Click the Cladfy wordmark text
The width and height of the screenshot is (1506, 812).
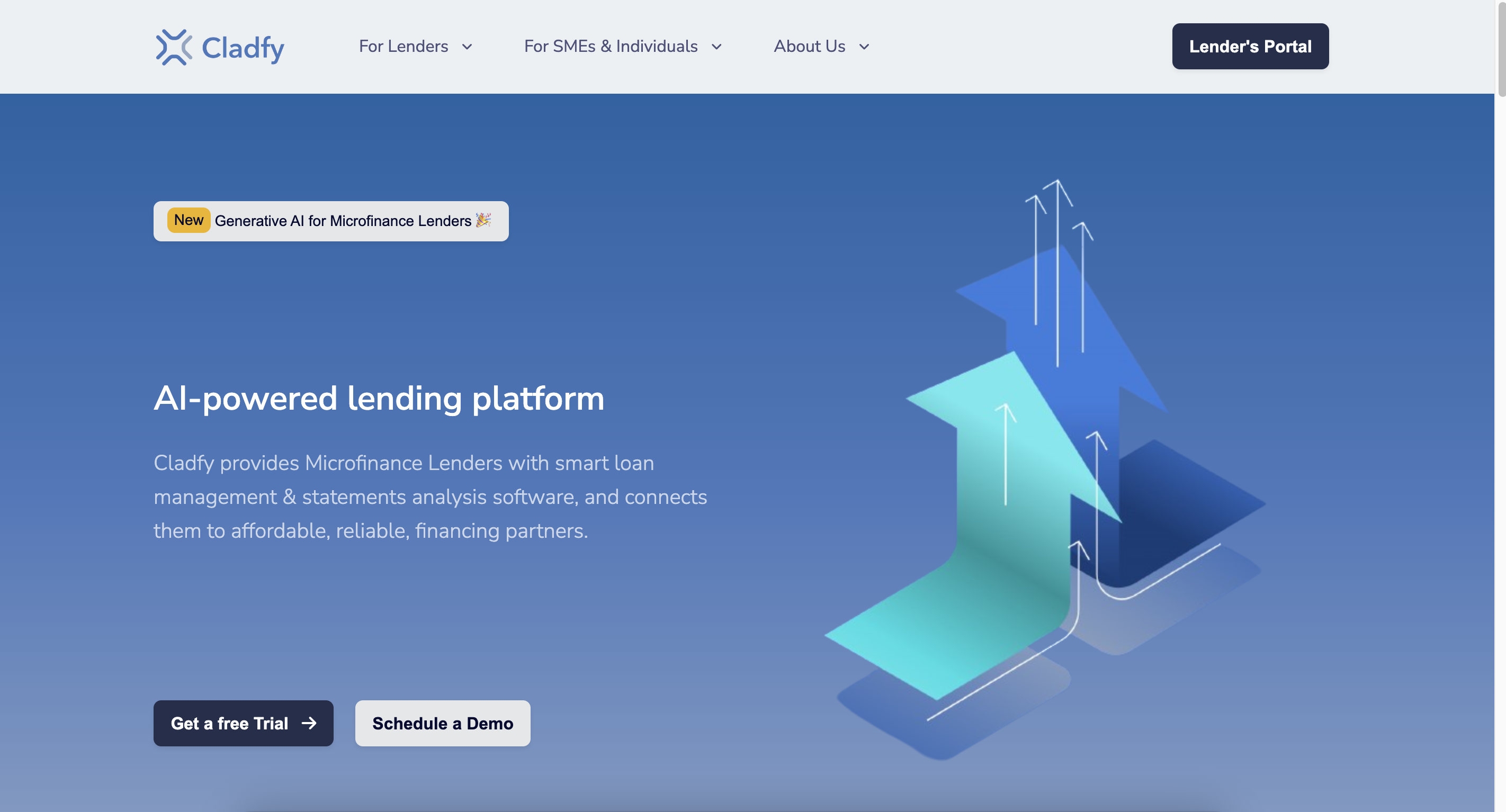[243, 48]
